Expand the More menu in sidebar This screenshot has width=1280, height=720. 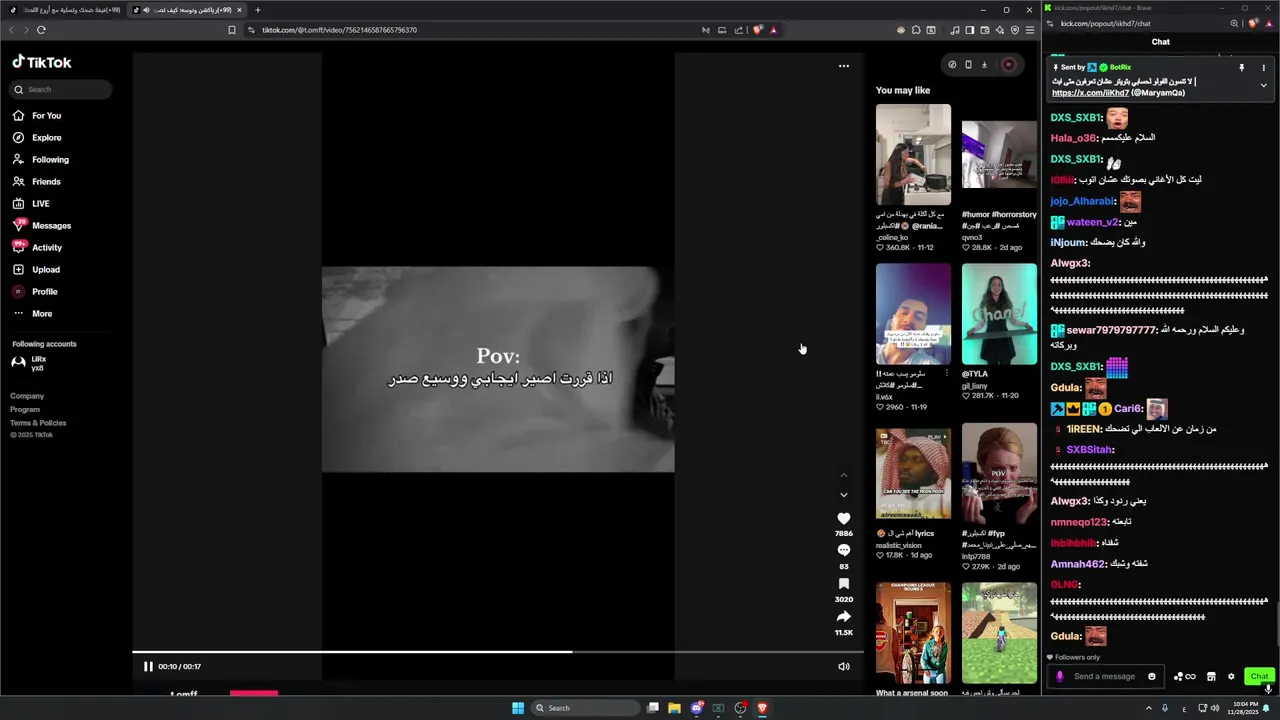(x=31, y=314)
